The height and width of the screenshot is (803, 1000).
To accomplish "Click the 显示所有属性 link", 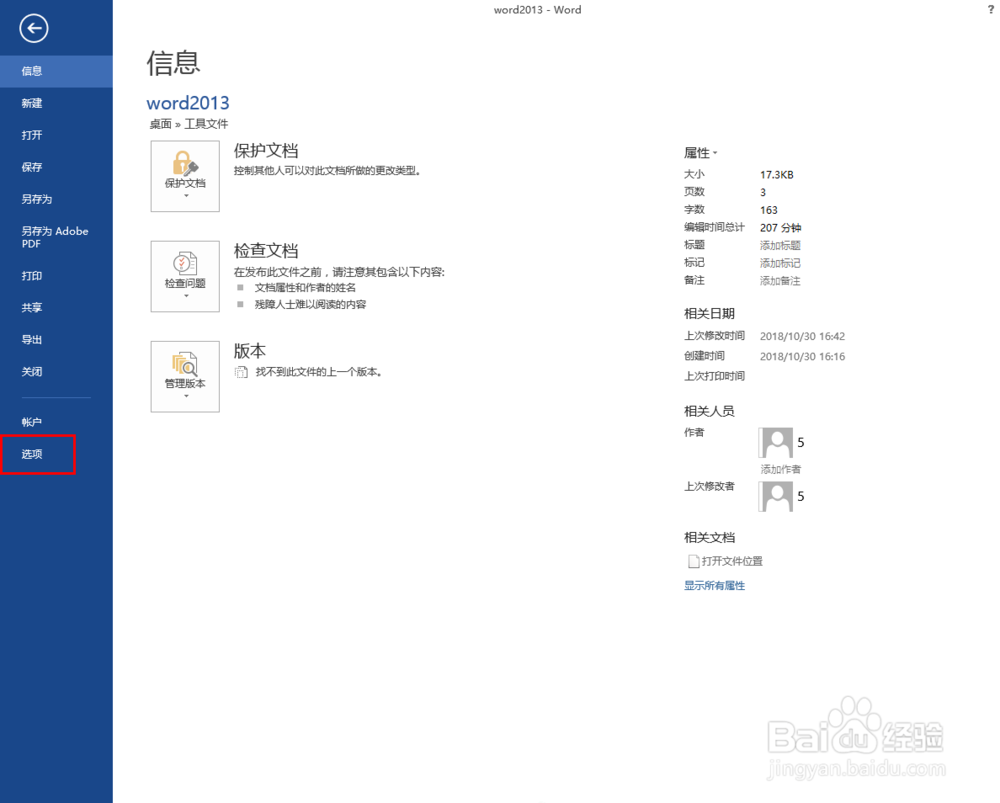I will pos(714,586).
